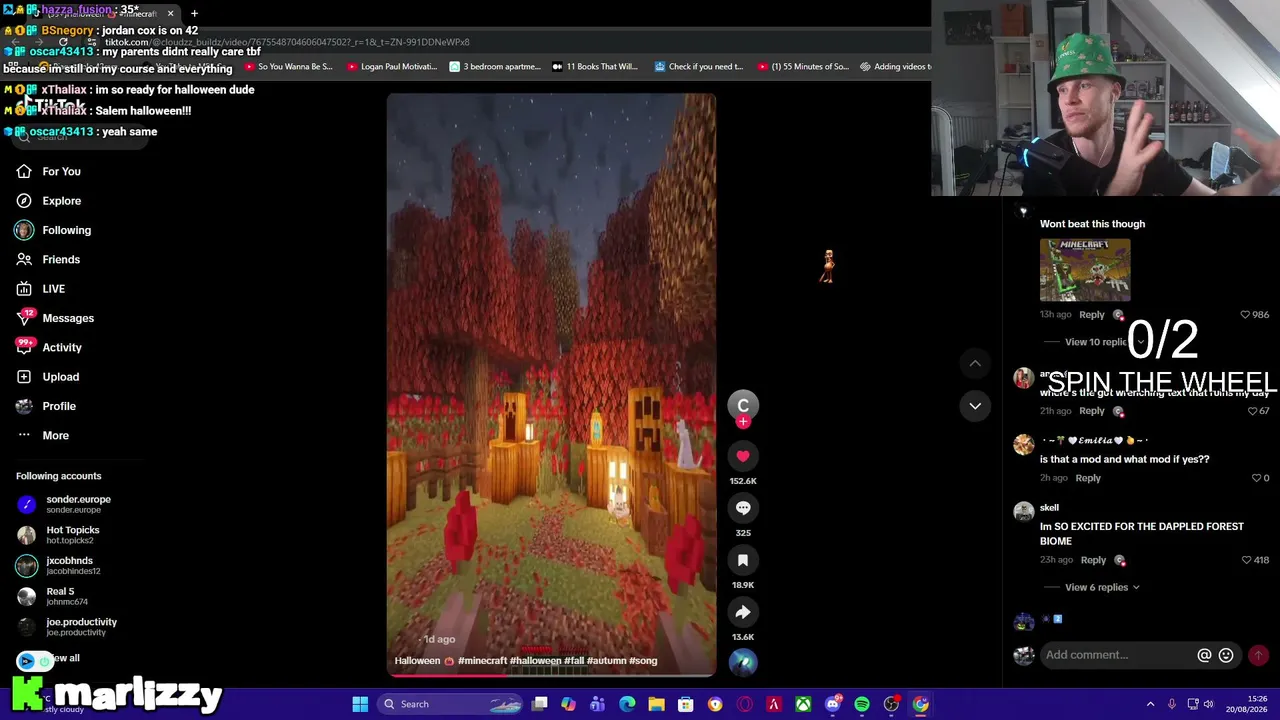This screenshot has height=720, width=1280.
Task: Go to the previous video
Action: pos(975,363)
